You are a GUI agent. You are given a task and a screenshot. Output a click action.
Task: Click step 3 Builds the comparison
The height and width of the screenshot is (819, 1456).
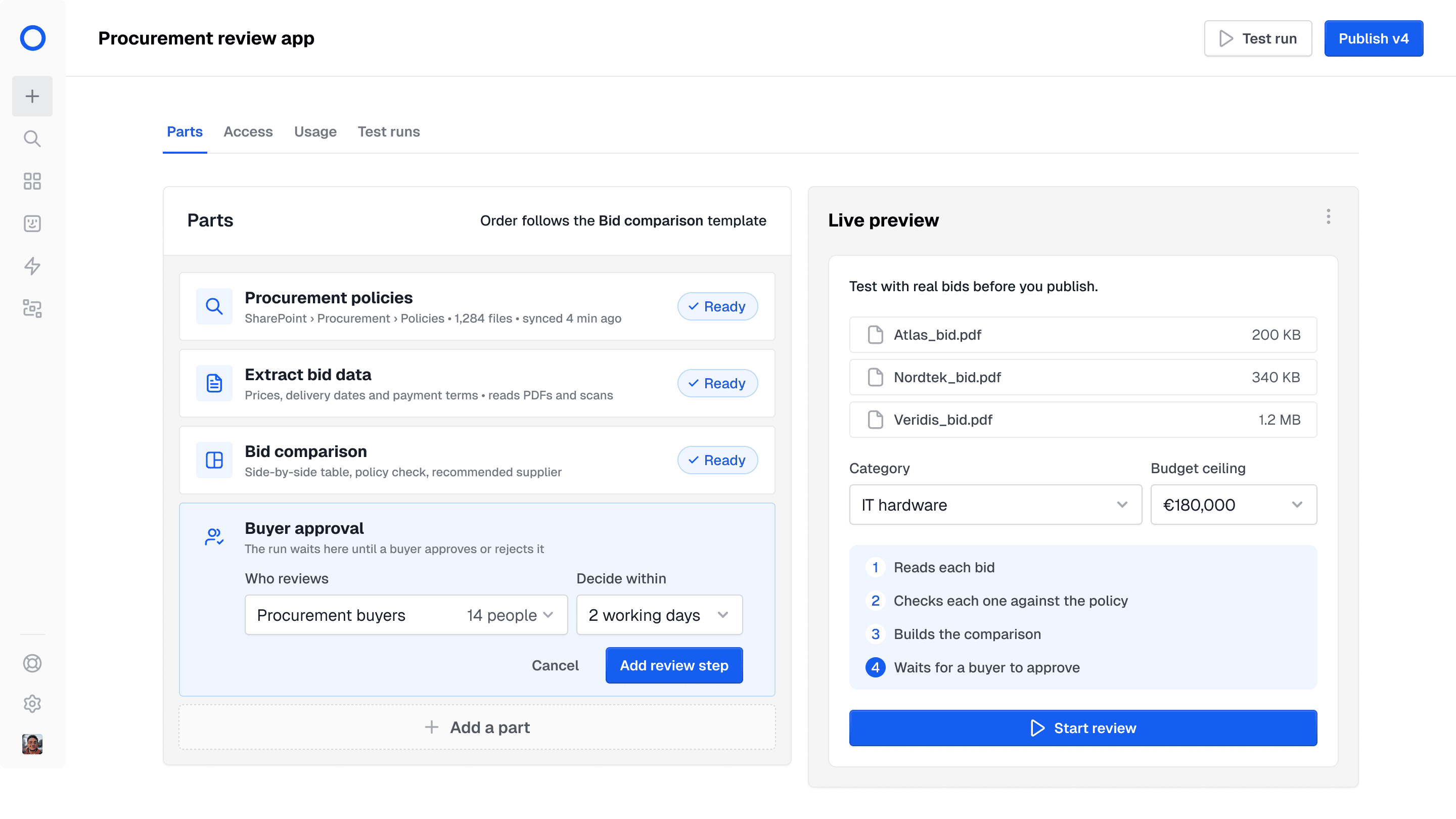tap(953, 634)
